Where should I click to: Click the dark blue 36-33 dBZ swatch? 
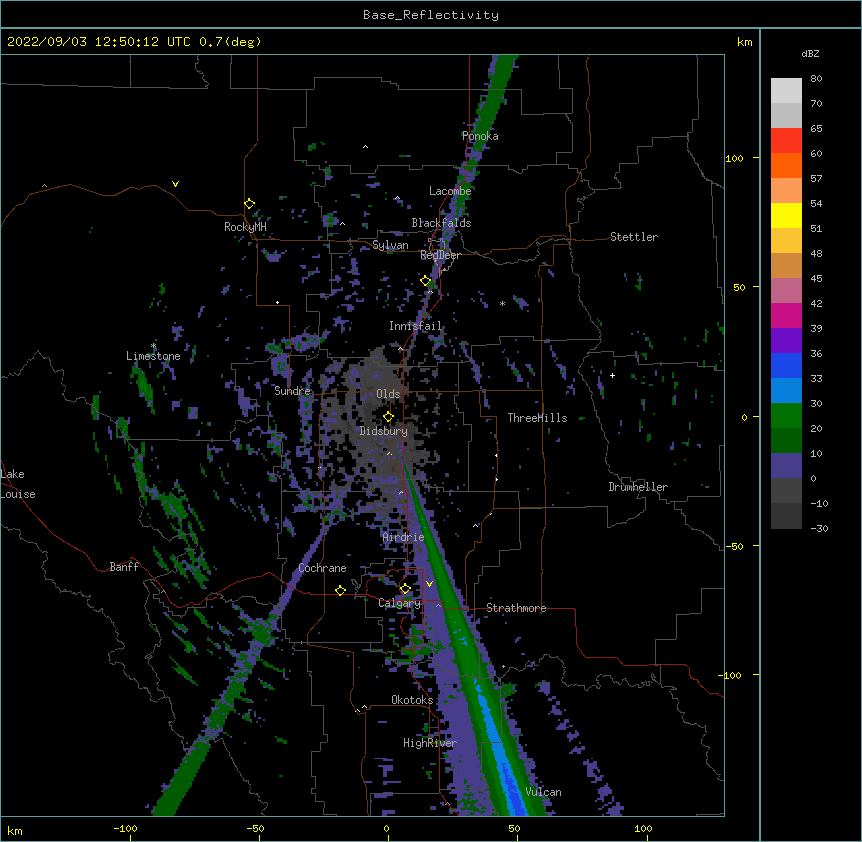coord(786,366)
